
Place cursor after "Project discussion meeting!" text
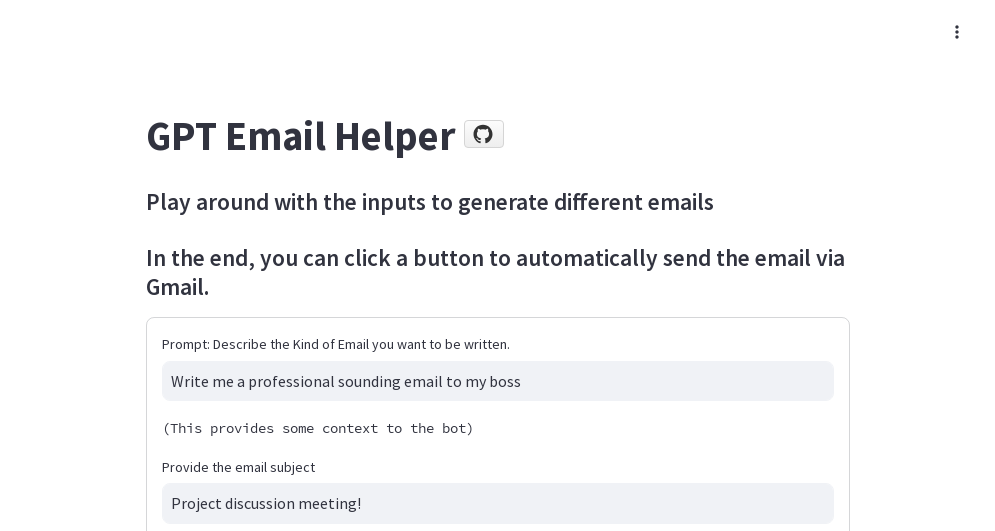click(x=363, y=503)
